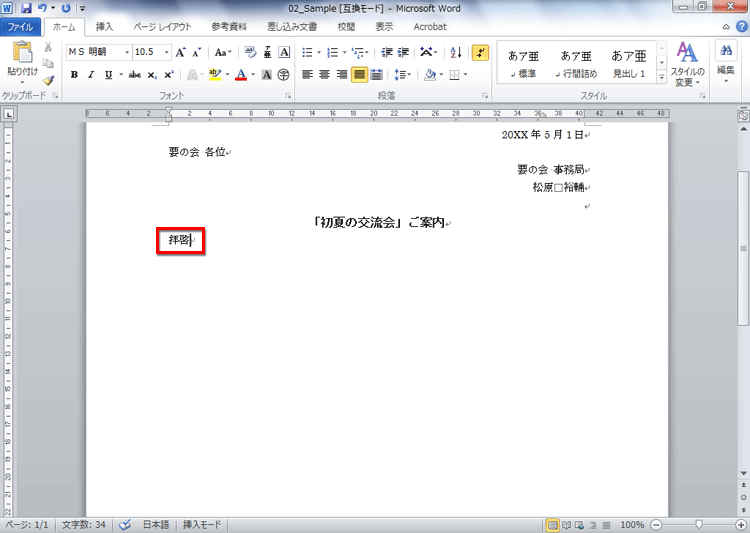Save the document from Quick Access Toolbar
This screenshot has width=750, height=533.
coord(26,8)
